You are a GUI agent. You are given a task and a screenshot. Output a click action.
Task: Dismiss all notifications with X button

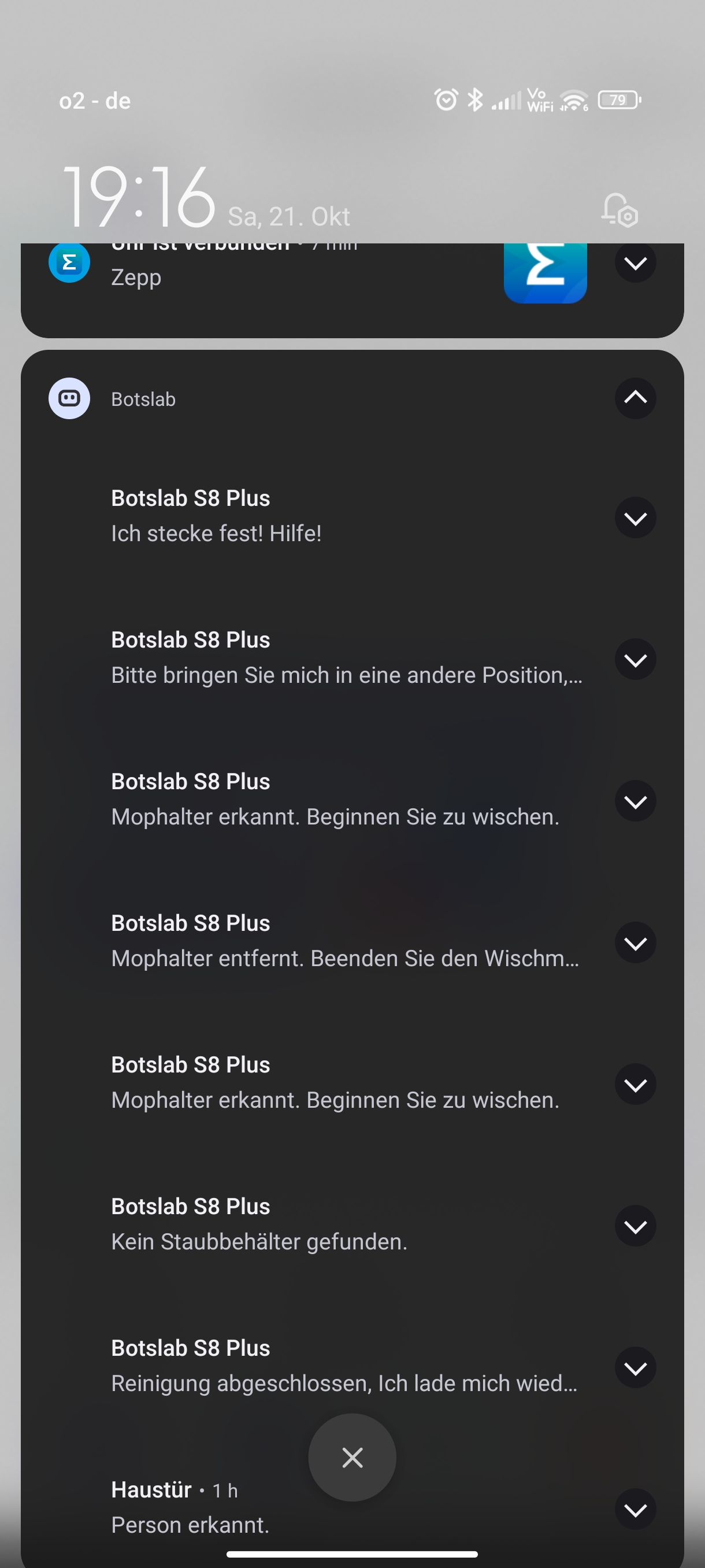(352, 1457)
